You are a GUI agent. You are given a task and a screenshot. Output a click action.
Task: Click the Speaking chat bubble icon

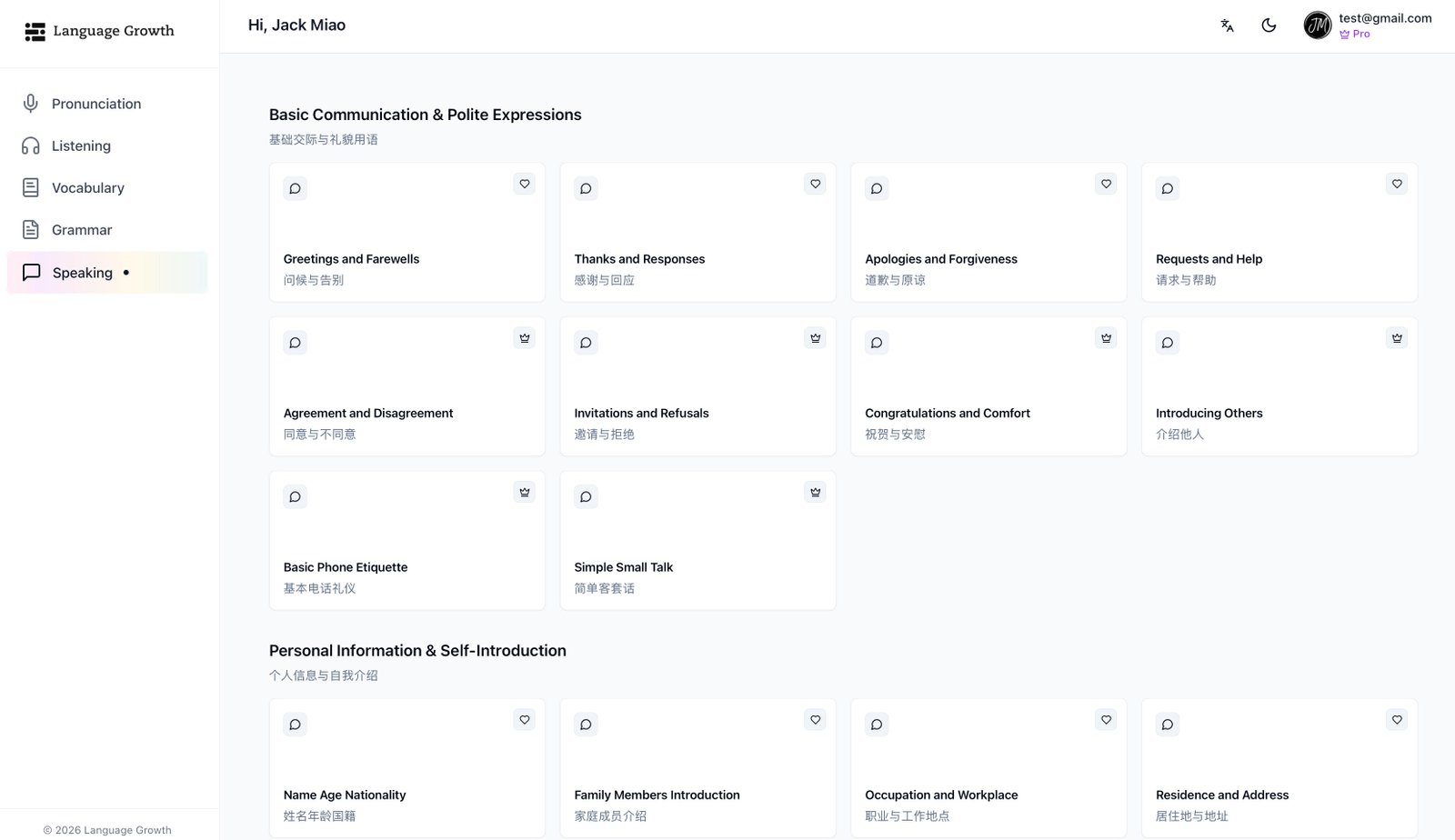point(31,273)
